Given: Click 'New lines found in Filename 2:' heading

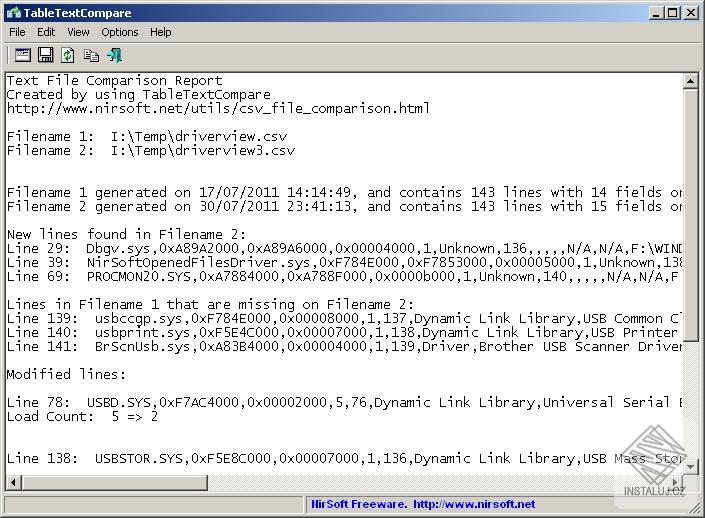Looking at the screenshot, I should [127, 234].
